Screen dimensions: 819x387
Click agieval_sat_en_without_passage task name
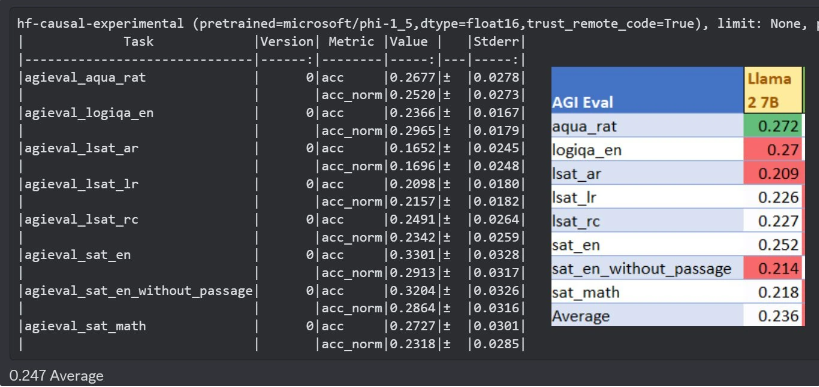coord(138,291)
